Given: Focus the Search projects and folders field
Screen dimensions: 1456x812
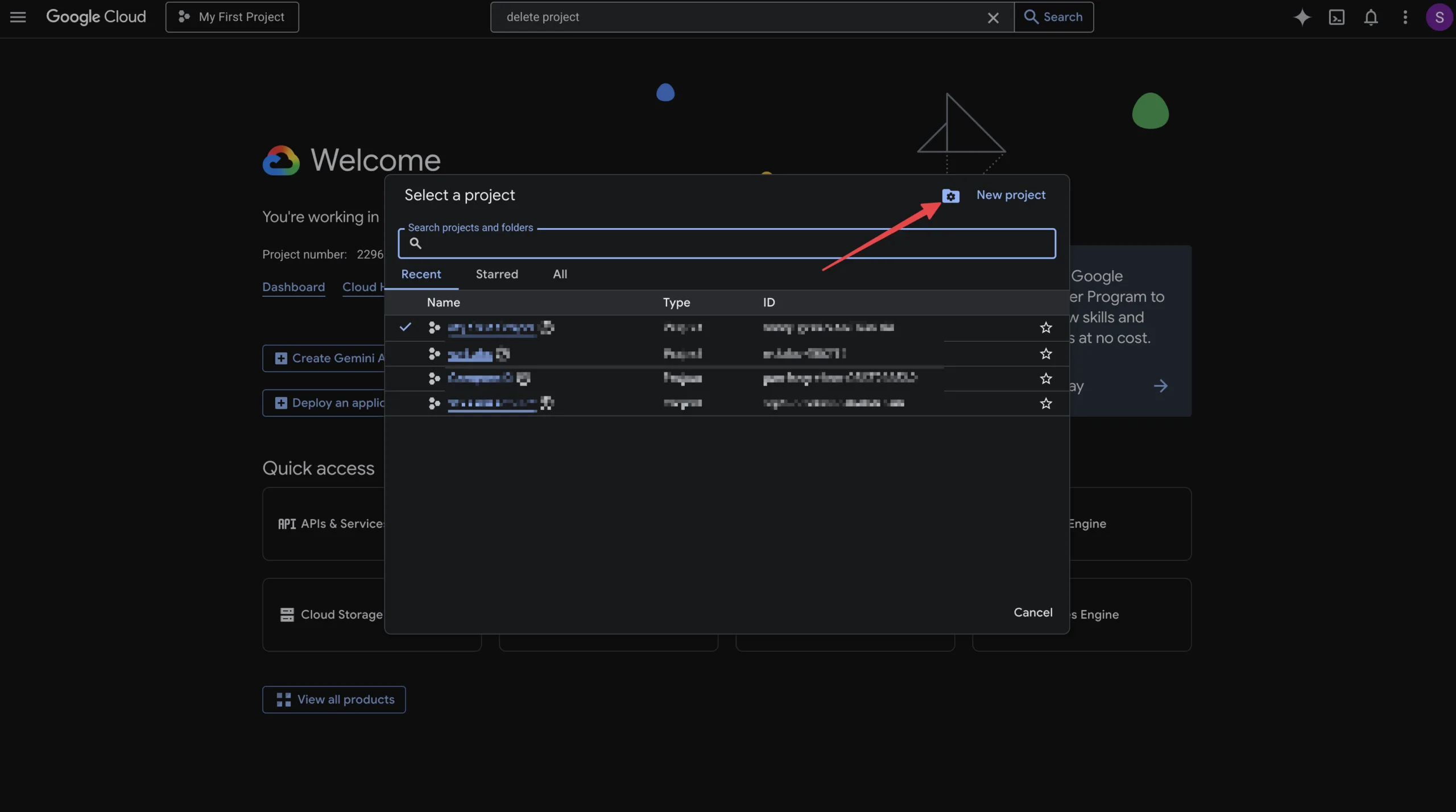Looking at the screenshot, I should pyautogui.click(x=727, y=243).
